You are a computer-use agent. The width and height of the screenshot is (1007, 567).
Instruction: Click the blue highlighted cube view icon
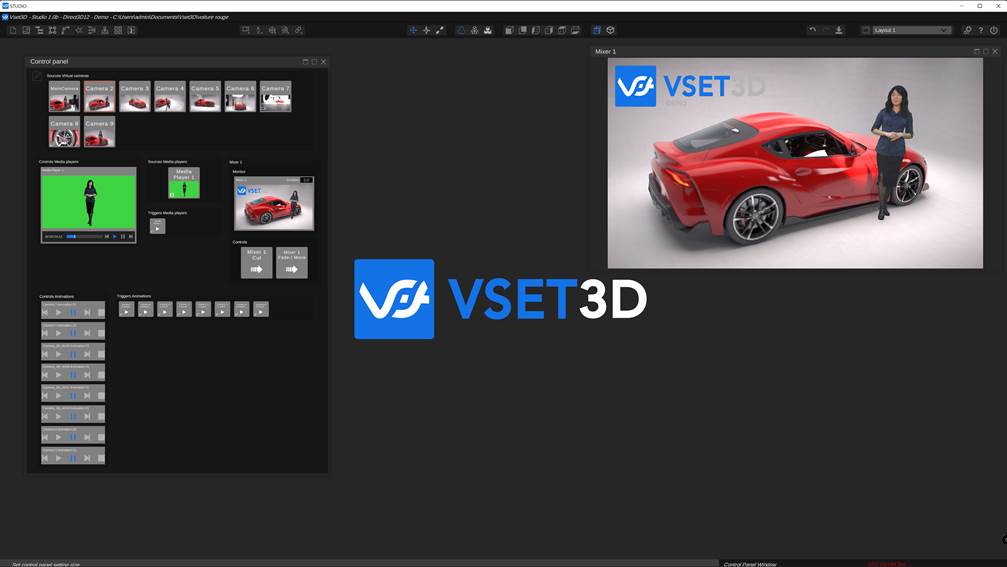[597, 30]
